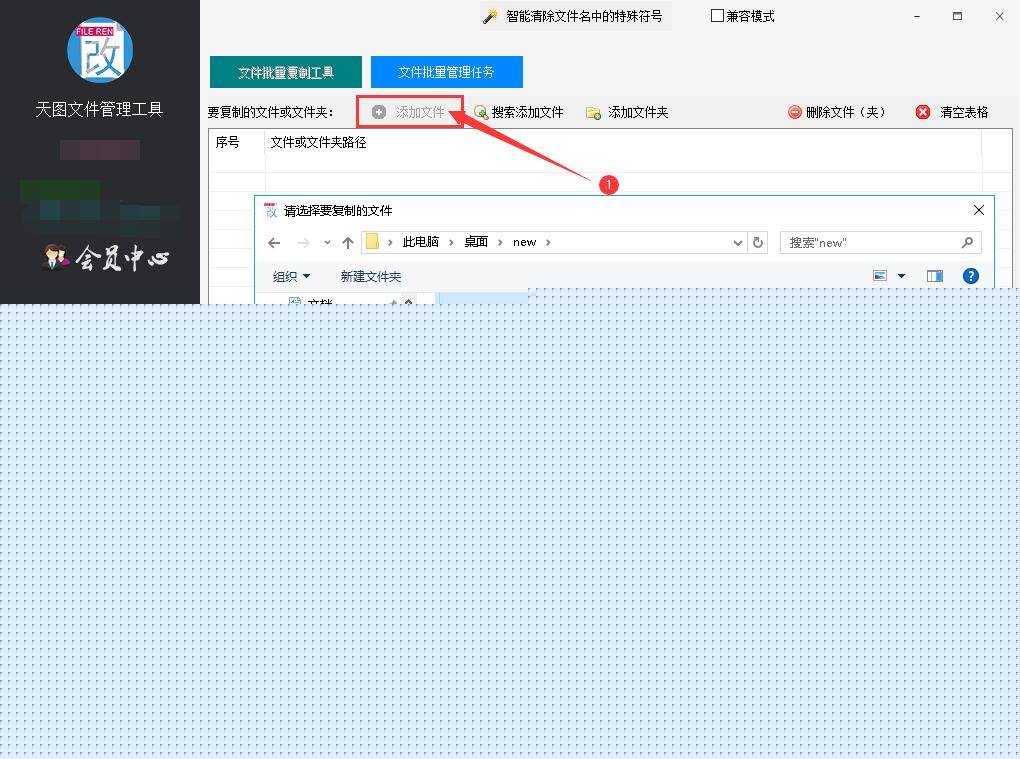Select new in the breadcrumb path
This screenshot has height=759, width=1020.
point(524,242)
